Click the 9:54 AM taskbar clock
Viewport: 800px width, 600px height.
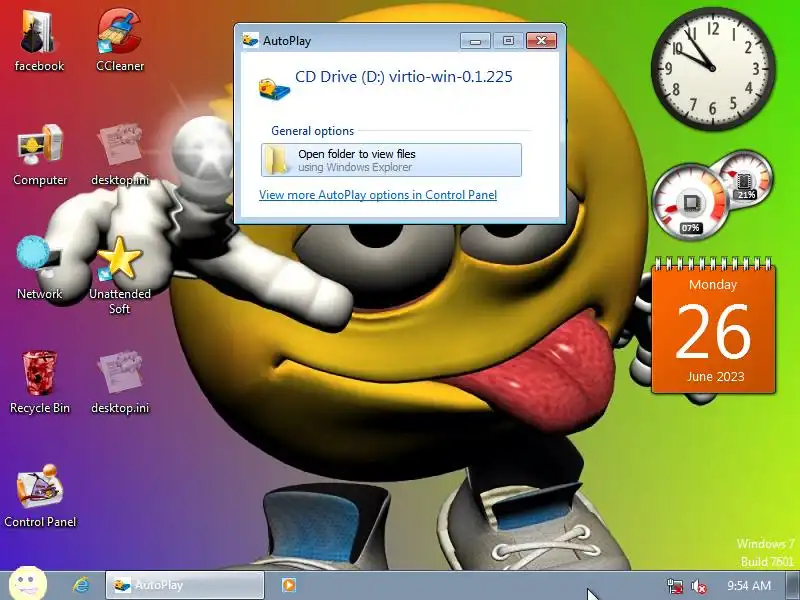pyautogui.click(x=748, y=585)
